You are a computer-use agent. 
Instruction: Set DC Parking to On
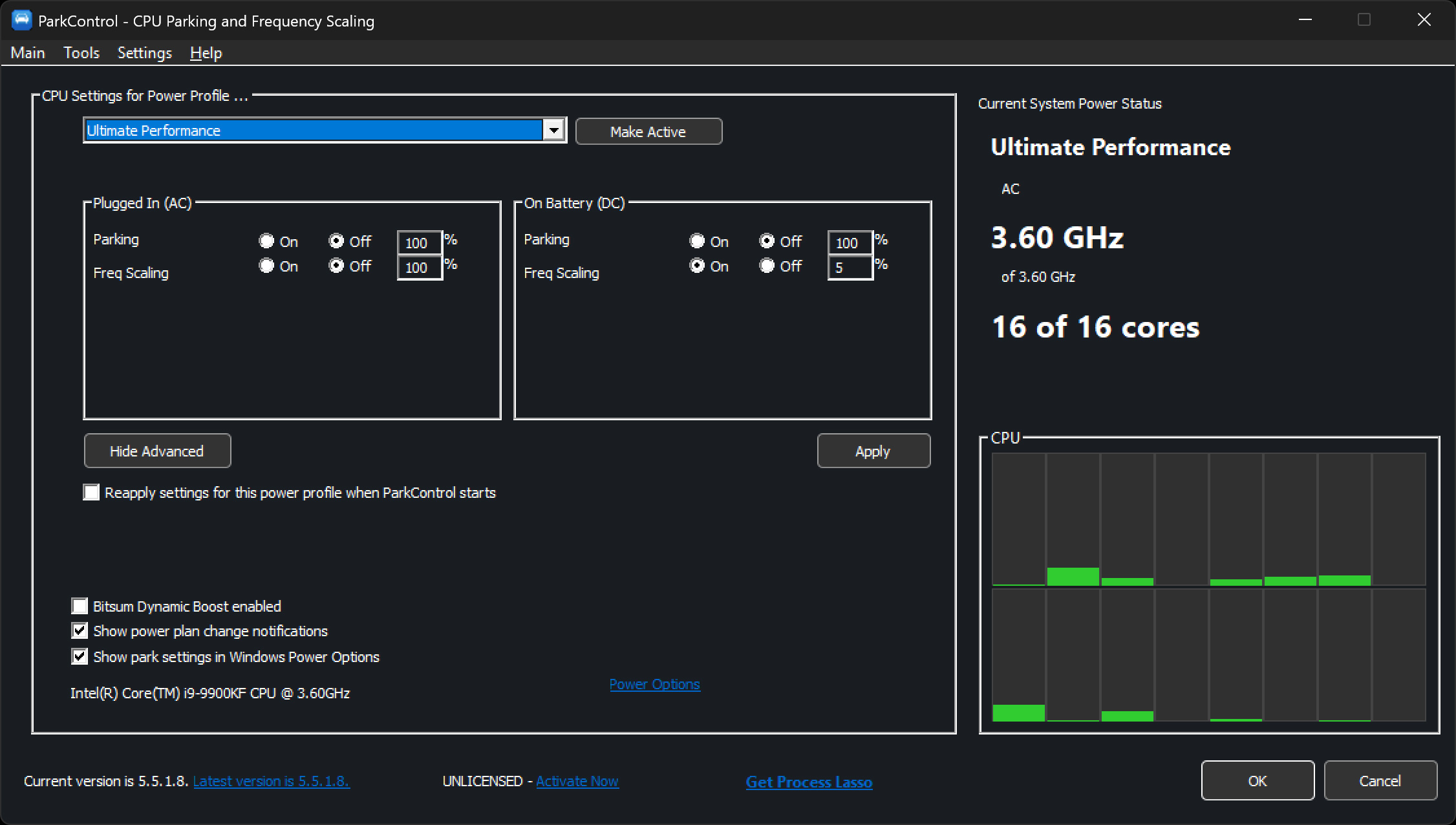pyautogui.click(x=697, y=241)
